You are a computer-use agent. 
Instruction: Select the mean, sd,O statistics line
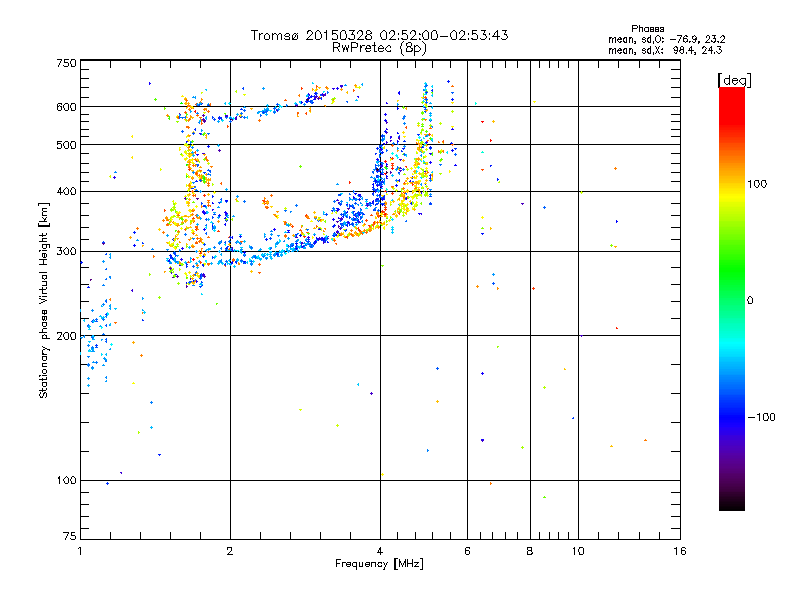(x=665, y=39)
